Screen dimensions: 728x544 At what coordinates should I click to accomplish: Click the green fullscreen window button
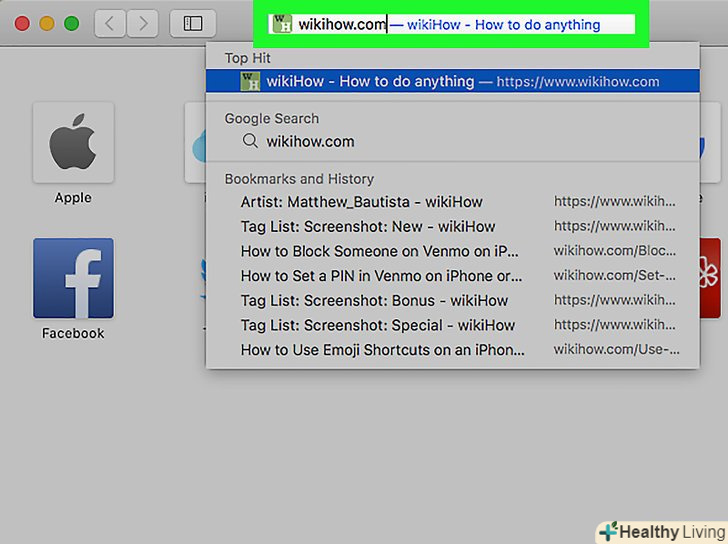tap(72, 23)
